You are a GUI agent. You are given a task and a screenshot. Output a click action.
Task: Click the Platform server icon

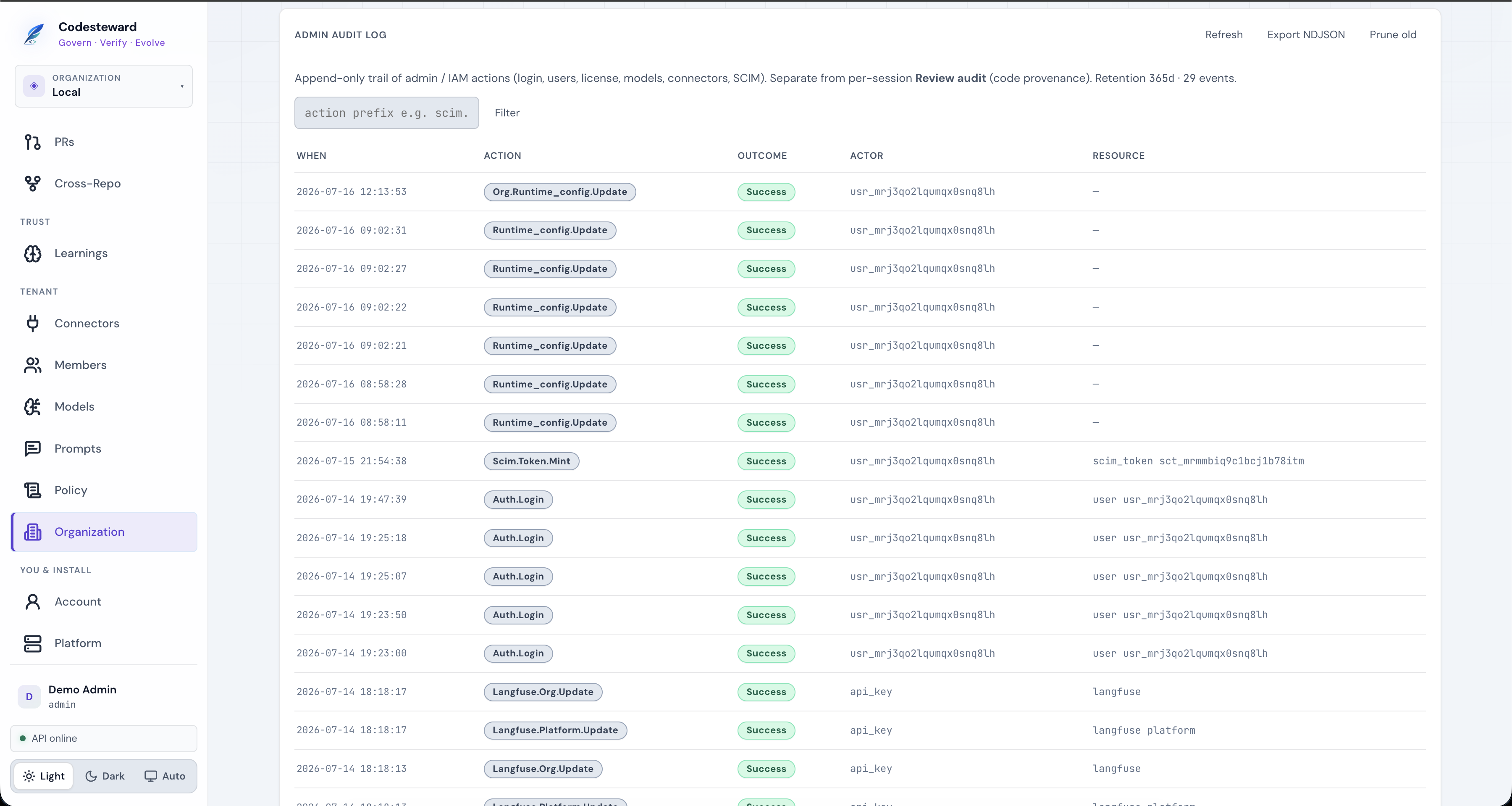(33, 644)
